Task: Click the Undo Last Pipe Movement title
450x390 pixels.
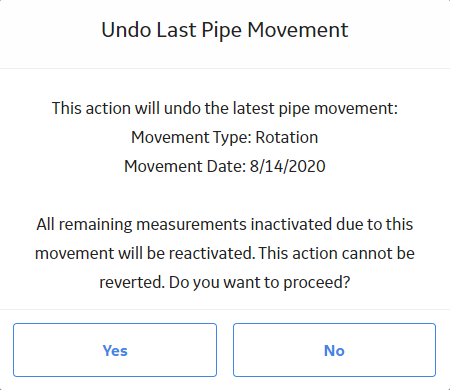Action: 225,30
